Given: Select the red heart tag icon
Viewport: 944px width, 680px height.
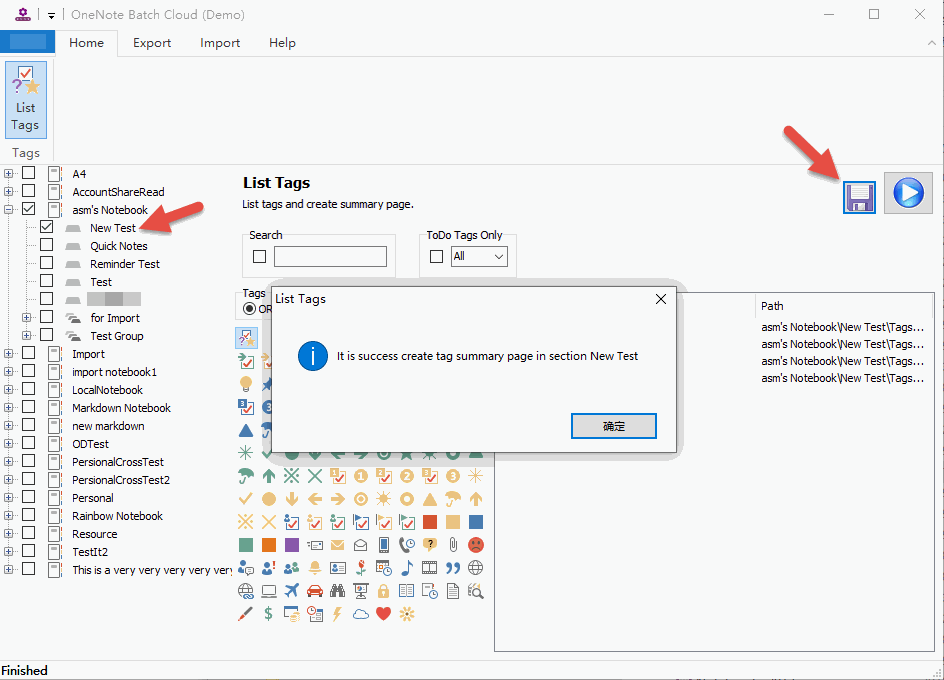Looking at the screenshot, I should click(x=384, y=614).
